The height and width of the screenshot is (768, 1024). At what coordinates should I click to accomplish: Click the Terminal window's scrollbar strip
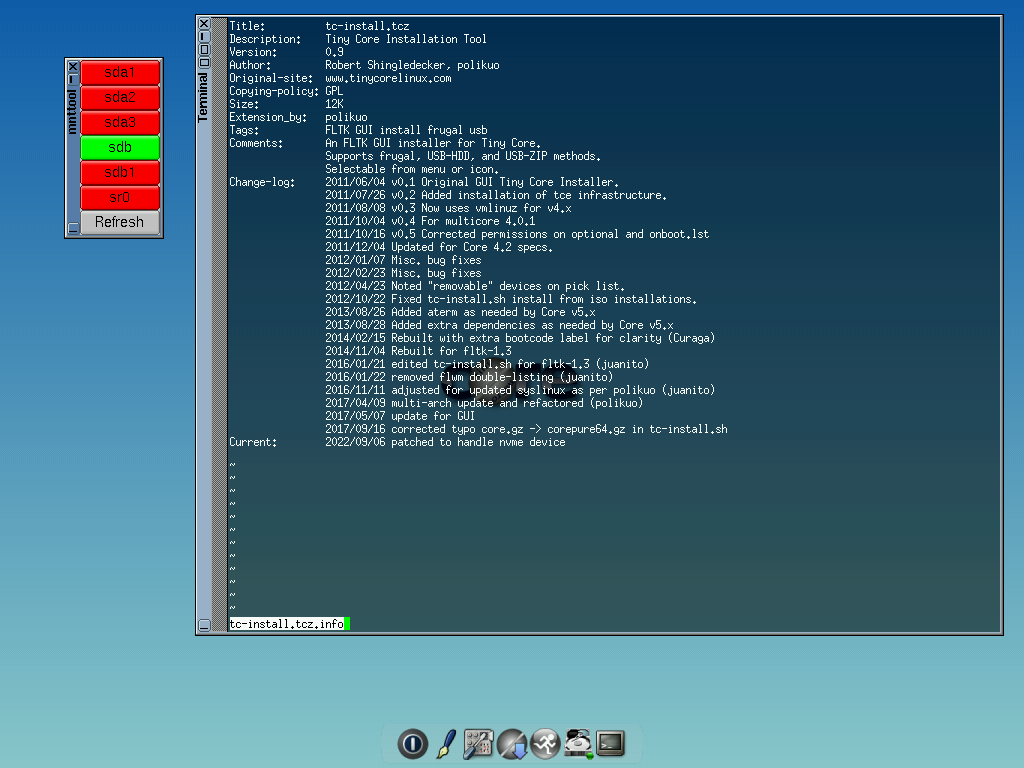(219, 324)
